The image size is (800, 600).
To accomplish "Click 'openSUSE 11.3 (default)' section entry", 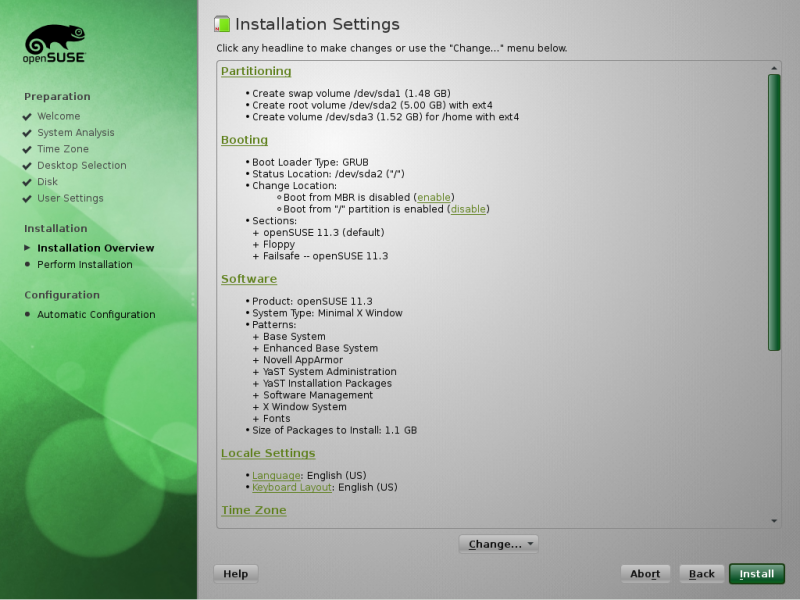I will click(323, 233).
